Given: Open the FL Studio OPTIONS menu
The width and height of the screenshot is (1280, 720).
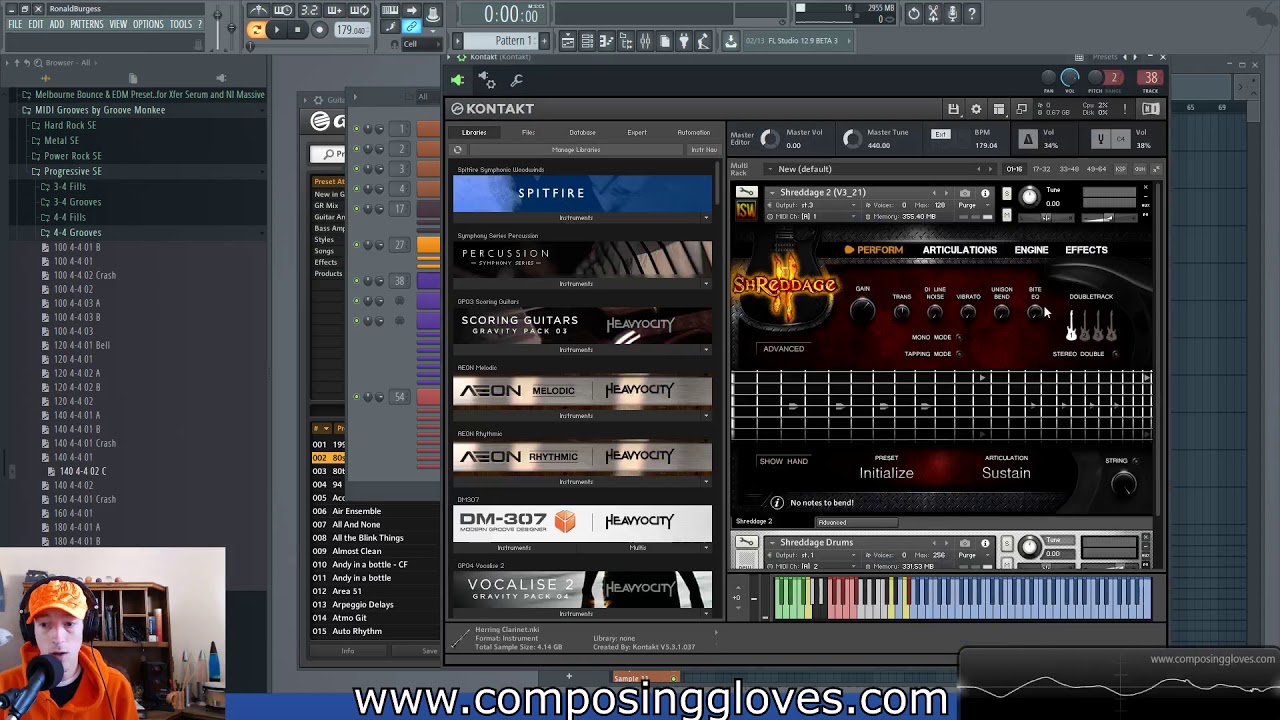Looking at the screenshot, I should coord(148,24).
